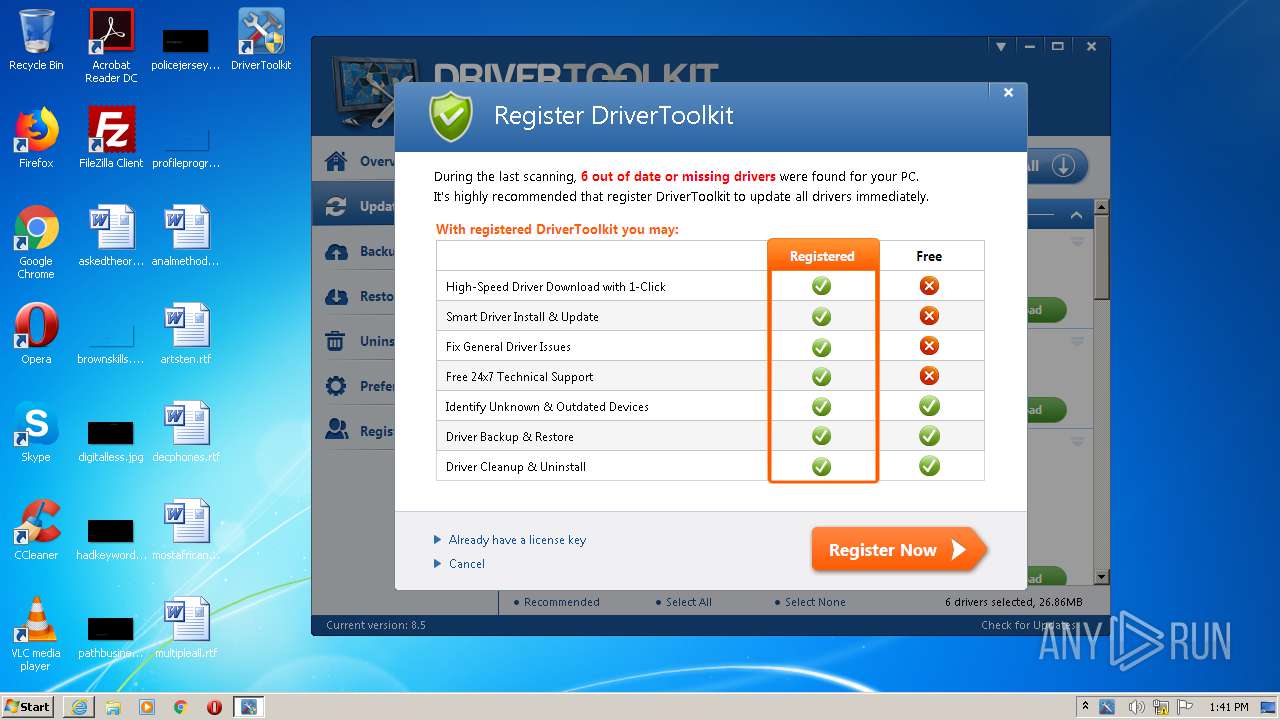Click registered checkmark for Smart Driver Install

(821, 316)
